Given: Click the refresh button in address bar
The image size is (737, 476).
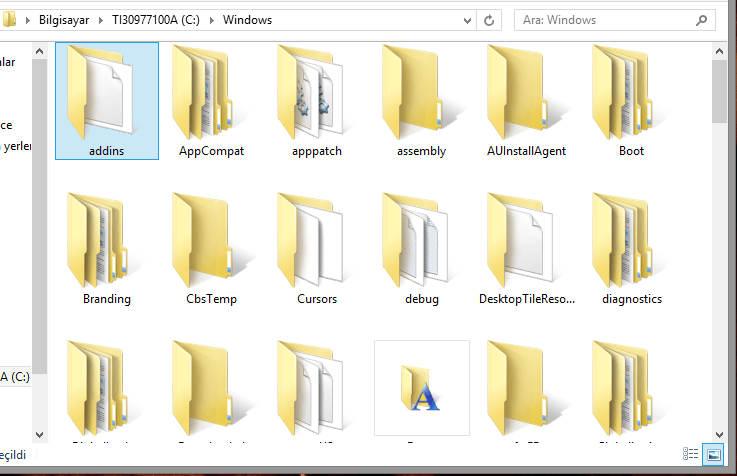Looking at the screenshot, I should (x=489, y=20).
